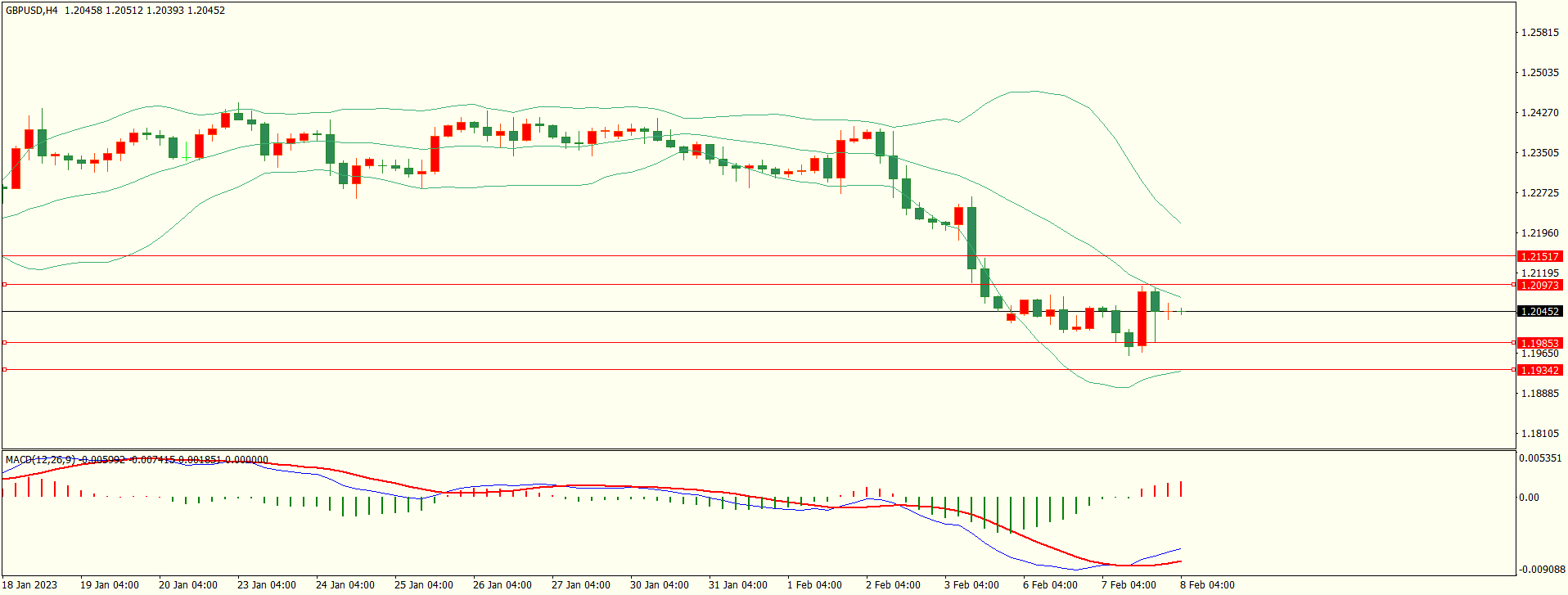Image resolution: width=1568 pixels, height=595 pixels.
Task: Click the -0.009088 MACD scale value
Action: [x=1542, y=570]
